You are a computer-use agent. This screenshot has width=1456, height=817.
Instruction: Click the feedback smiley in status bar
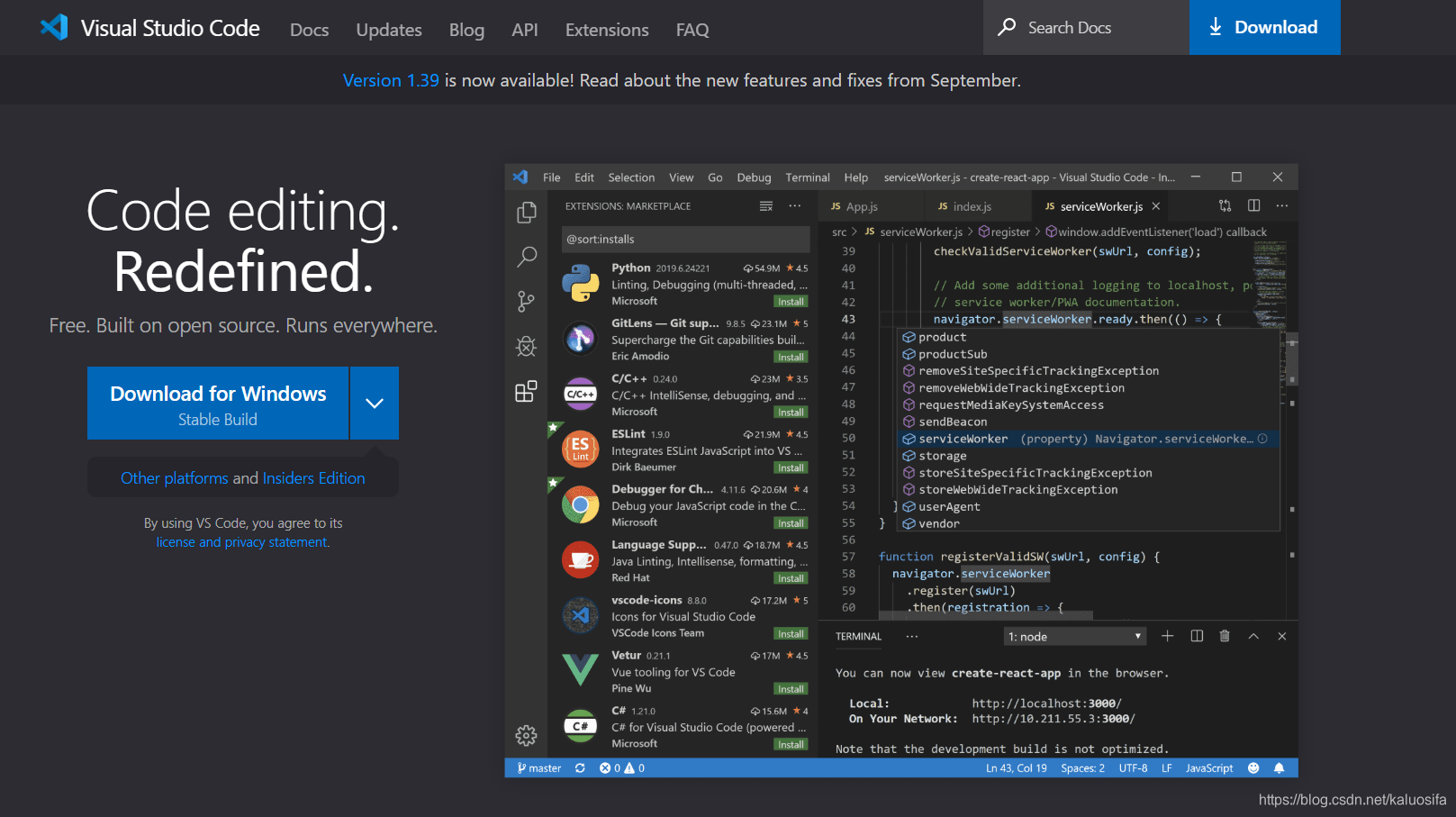tap(1253, 768)
